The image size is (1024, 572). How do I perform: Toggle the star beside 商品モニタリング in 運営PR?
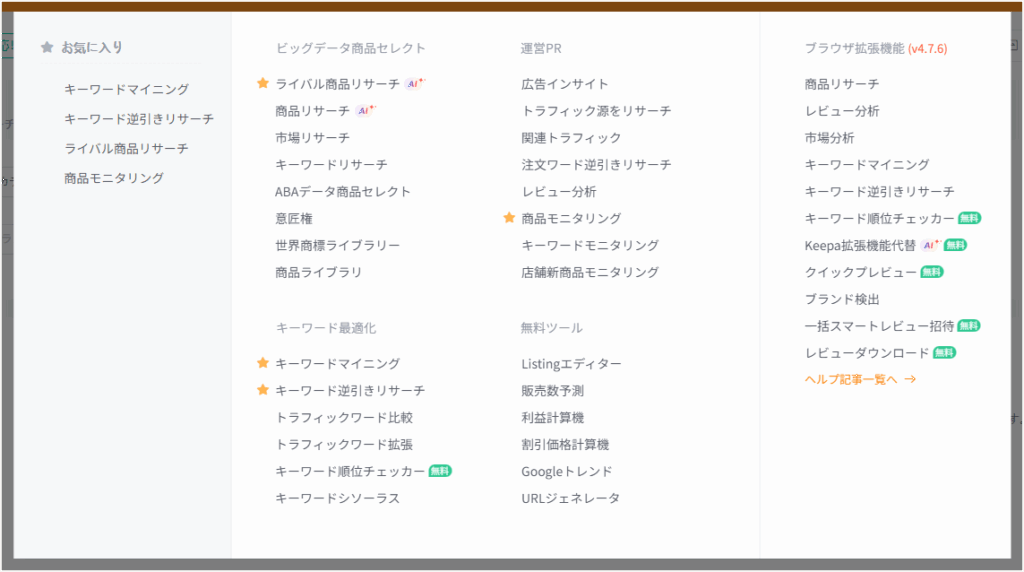click(x=509, y=217)
